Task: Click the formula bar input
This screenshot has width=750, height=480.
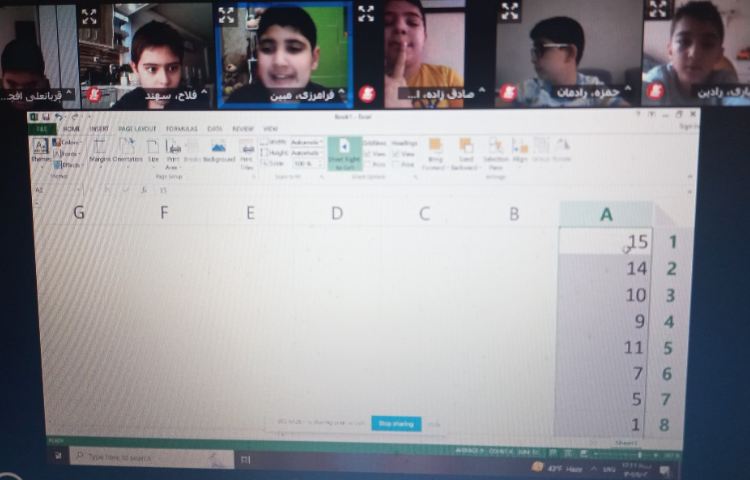Action: 421,191
